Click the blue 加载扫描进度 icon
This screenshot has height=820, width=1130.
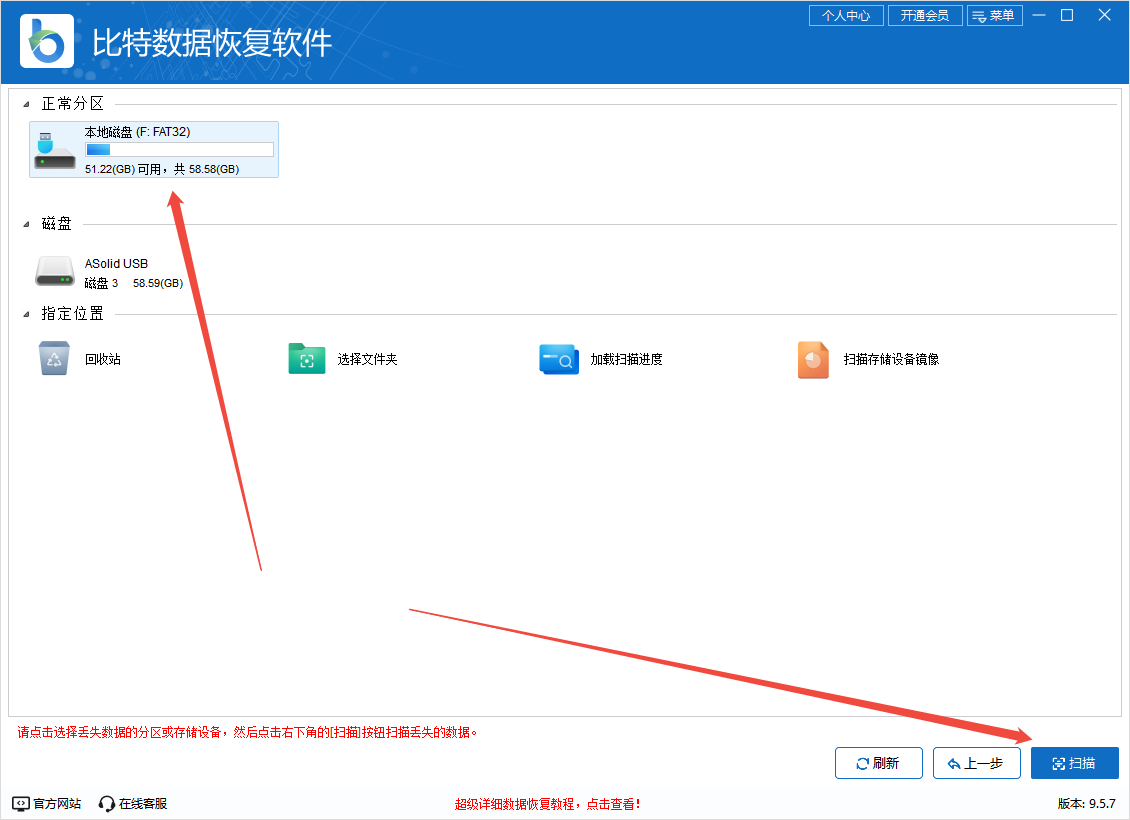(559, 359)
